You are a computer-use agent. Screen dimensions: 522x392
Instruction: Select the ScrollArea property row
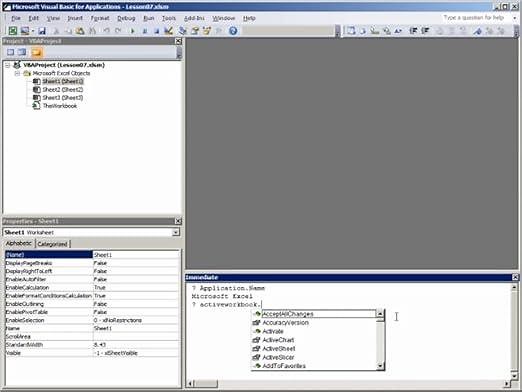click(x=92, y=337)
